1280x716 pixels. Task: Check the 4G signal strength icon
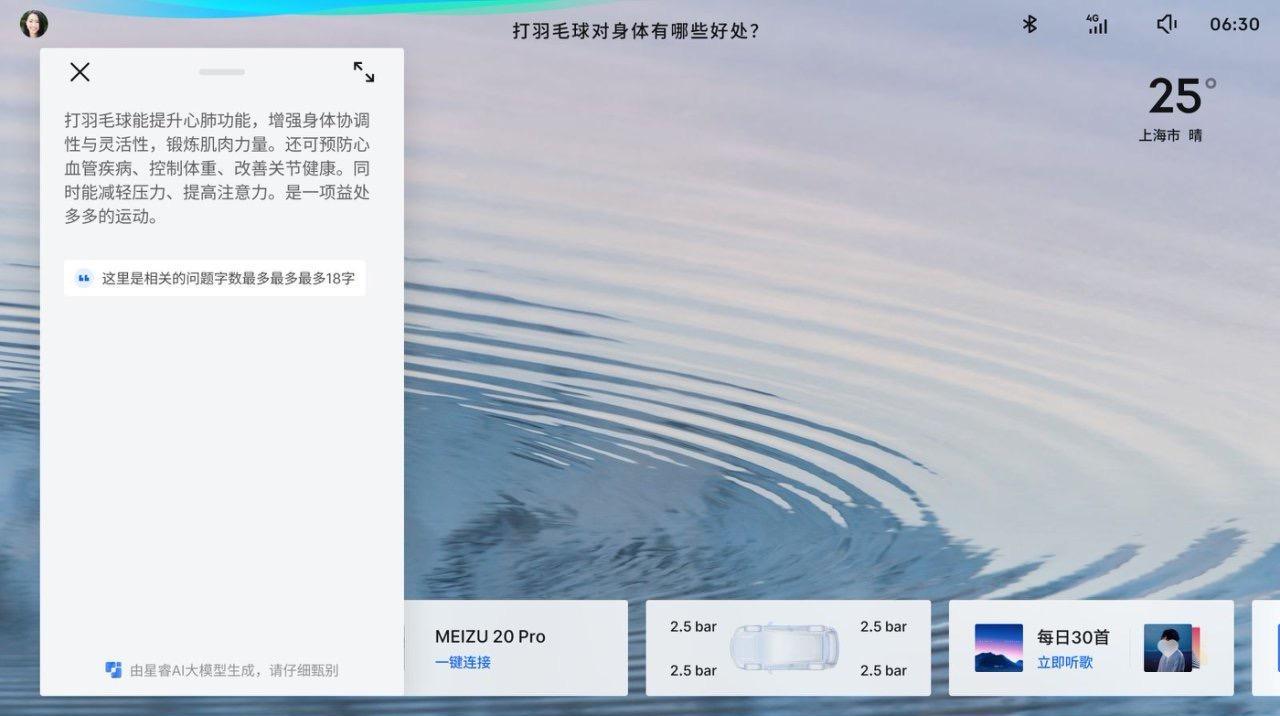point(1097,24)
